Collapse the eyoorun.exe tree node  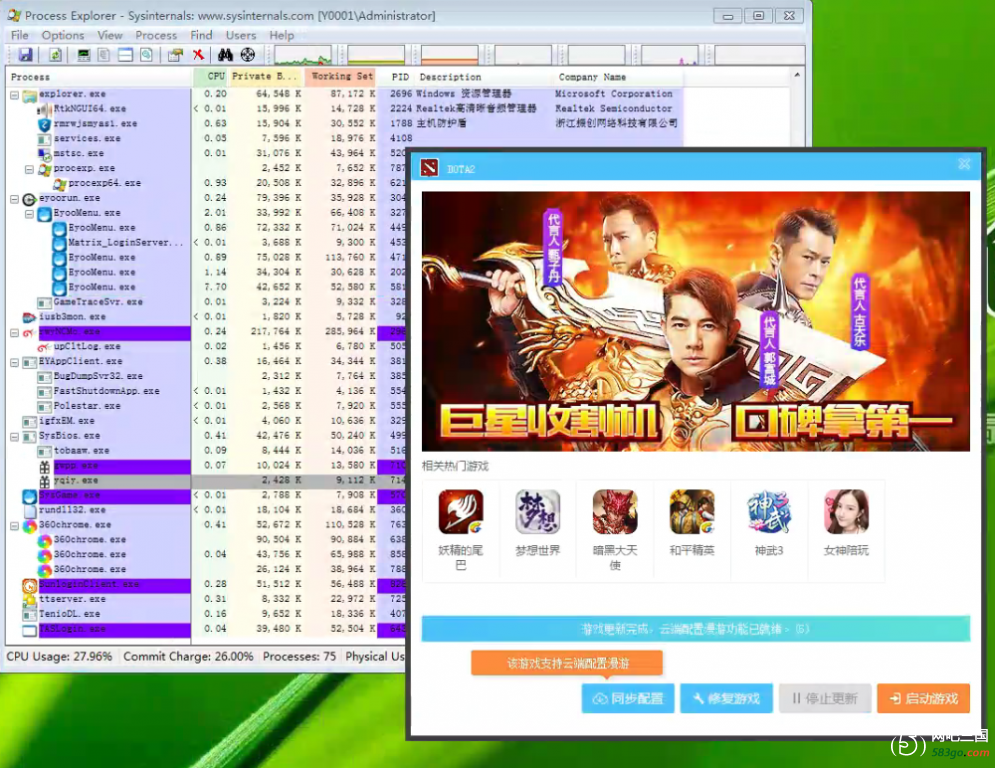click(x=14, y=199)
